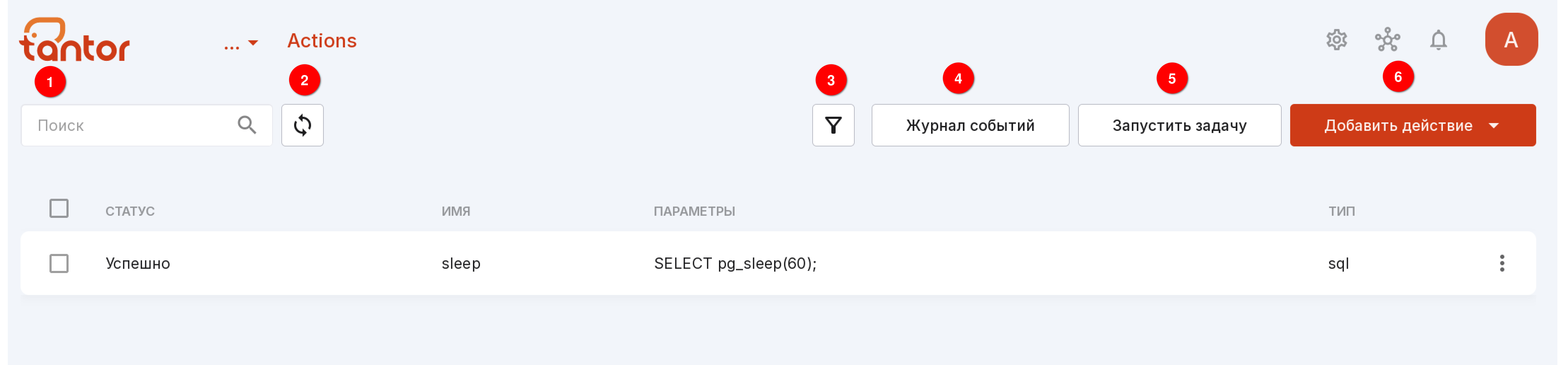This screenshot has width=1568, height=365.
Task: Open the notifications bell
Action: click(x=1438, y=40)
